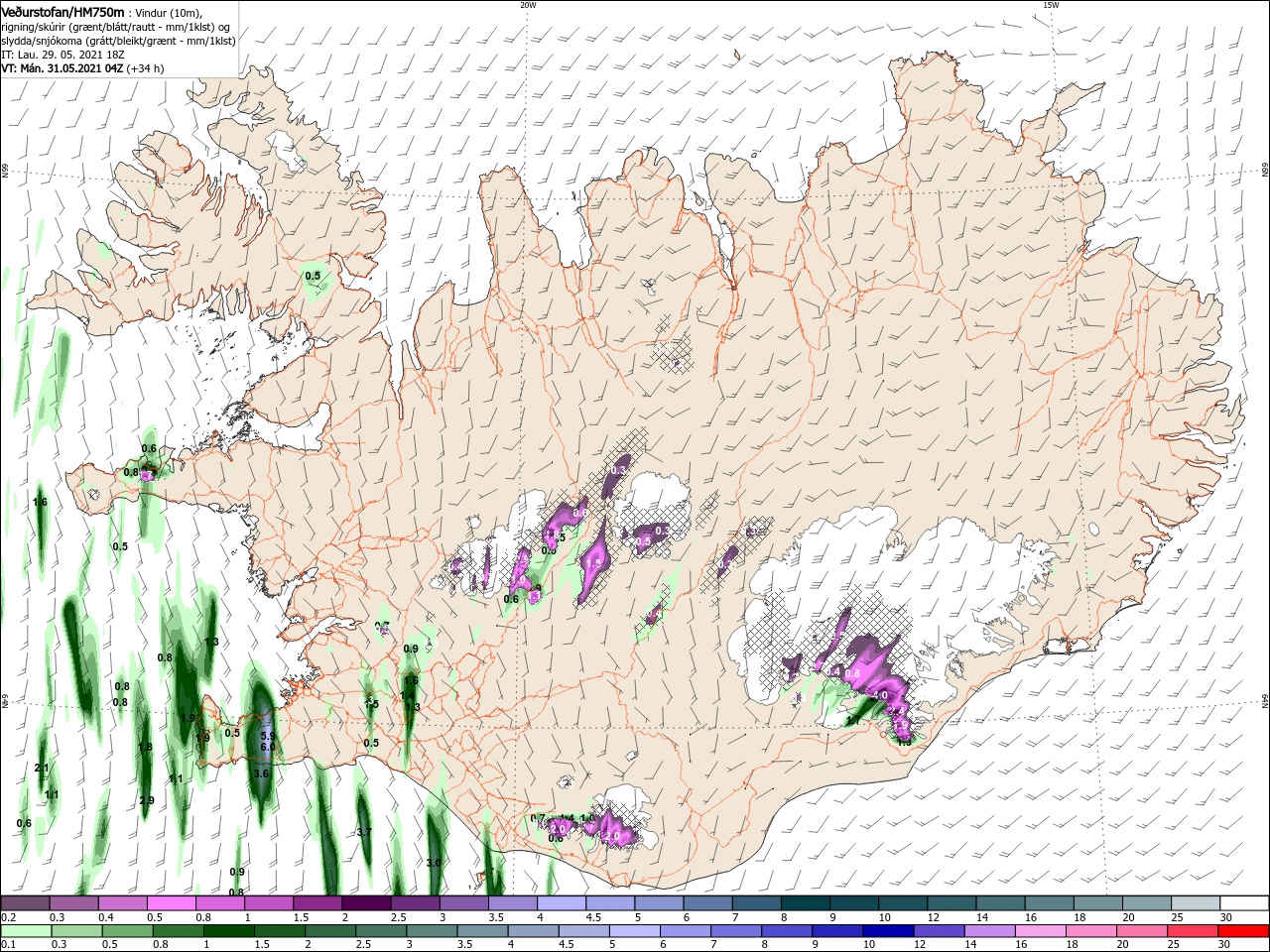Pick the dusky purple 0.2 snow legend swatch
This screenshot has height=952, width=1270.
(25, 903)
